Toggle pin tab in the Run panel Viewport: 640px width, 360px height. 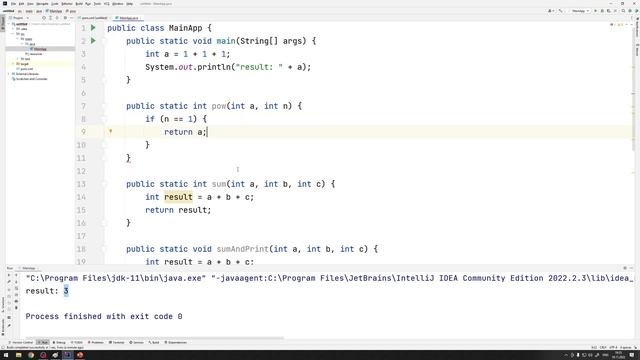click(x=9, y=325)
